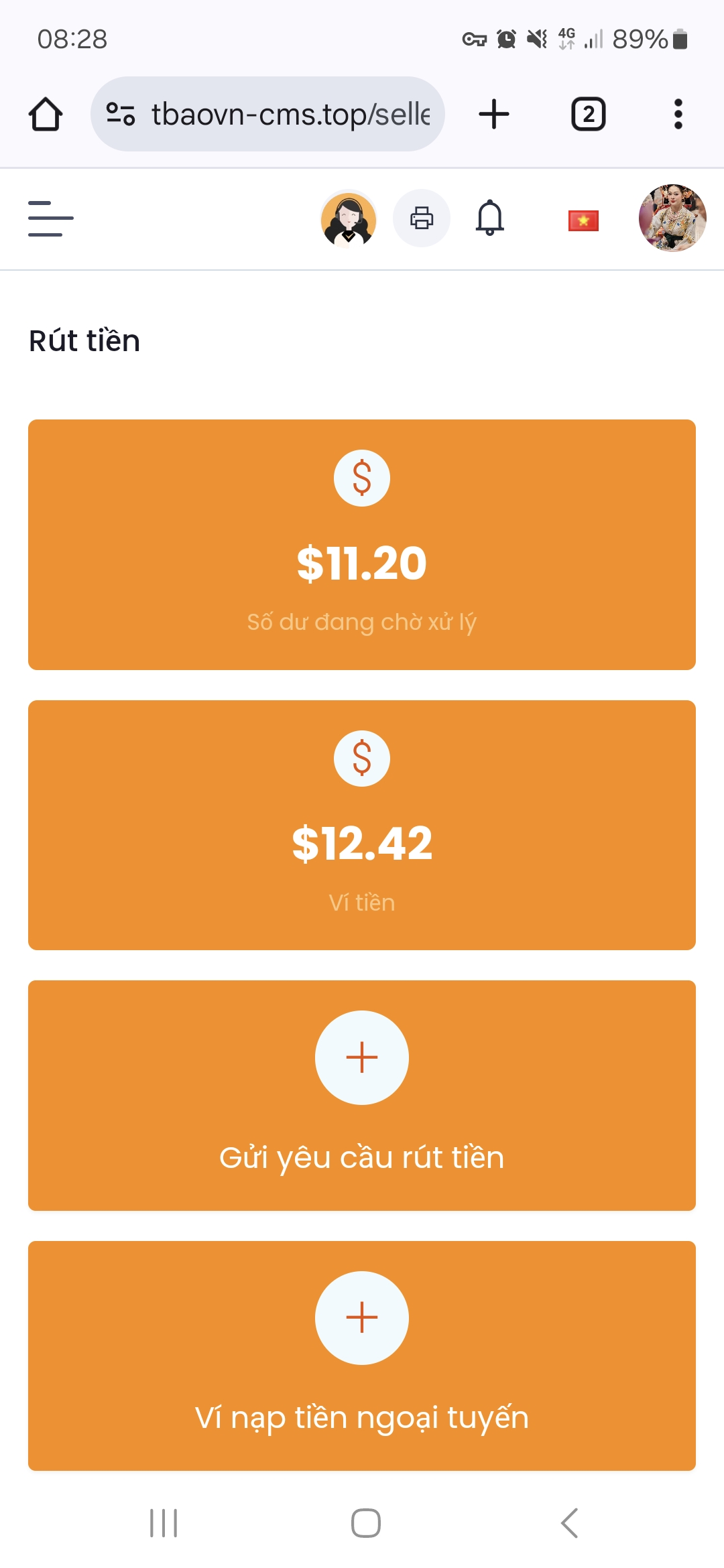Open a new browser tab

coord(494,114)
